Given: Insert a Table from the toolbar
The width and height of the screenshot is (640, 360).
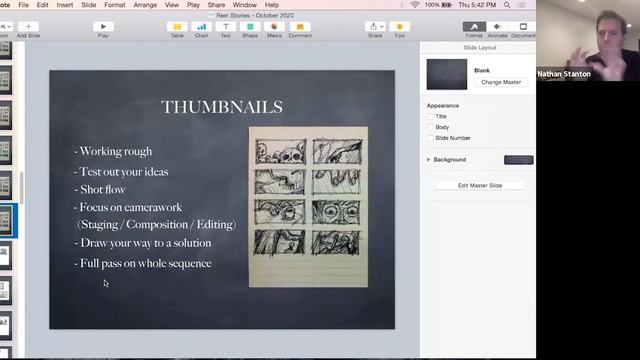Looking at the screenshot, I should point(177,27).
